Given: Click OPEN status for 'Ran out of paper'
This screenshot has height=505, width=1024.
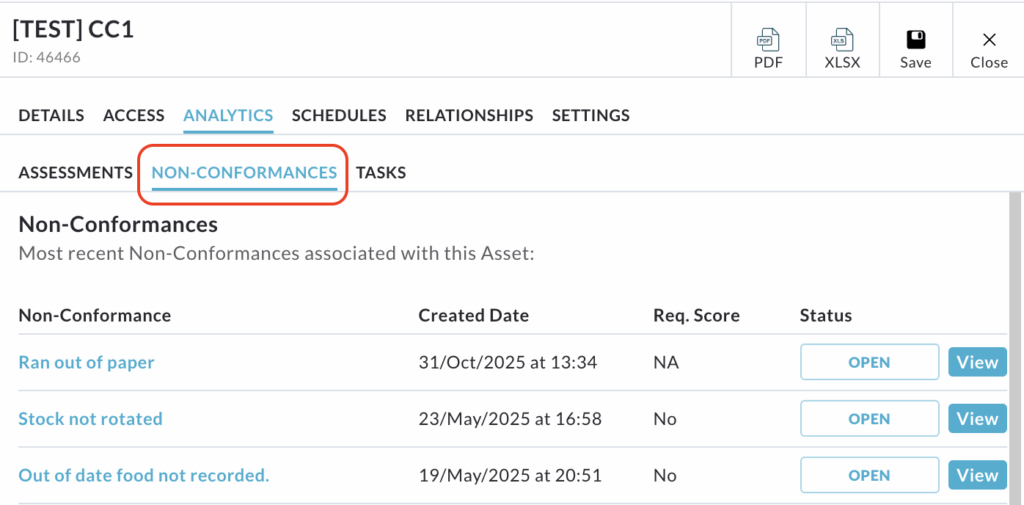Looking at the screenshot, I should (869, 362).
